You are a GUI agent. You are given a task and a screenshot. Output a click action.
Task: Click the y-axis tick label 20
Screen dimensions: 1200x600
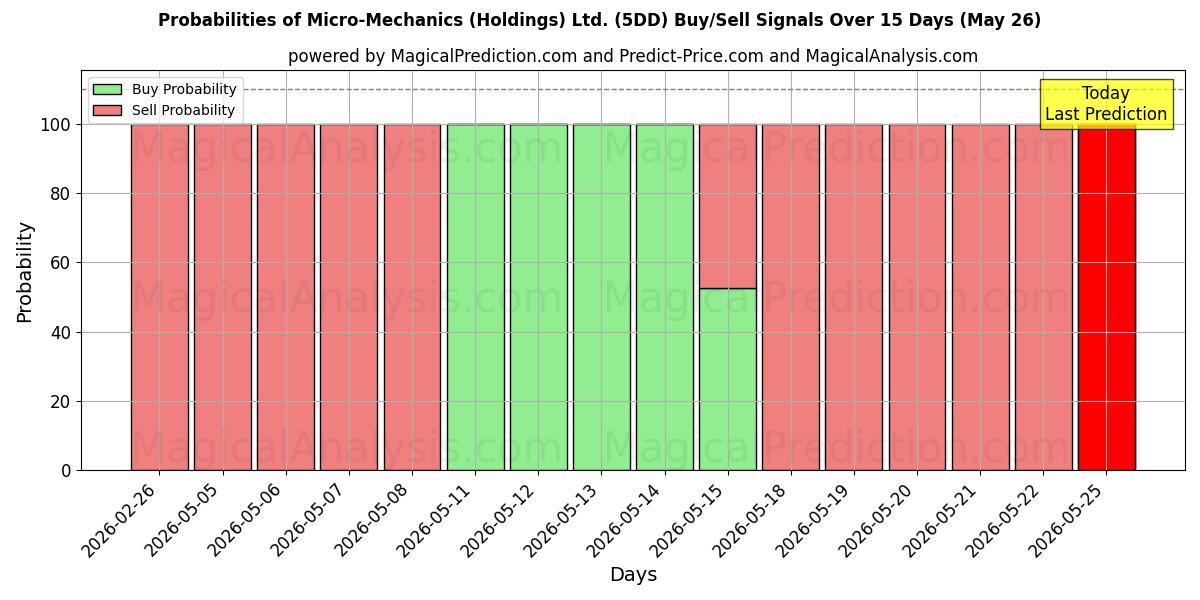pos(62,402)
